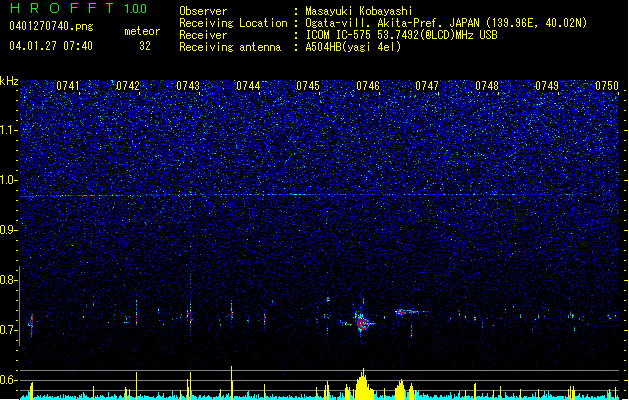Click the 0749 time marker
Image resolution: width=629 pixels, height=400 pixels.
[547, 86]
